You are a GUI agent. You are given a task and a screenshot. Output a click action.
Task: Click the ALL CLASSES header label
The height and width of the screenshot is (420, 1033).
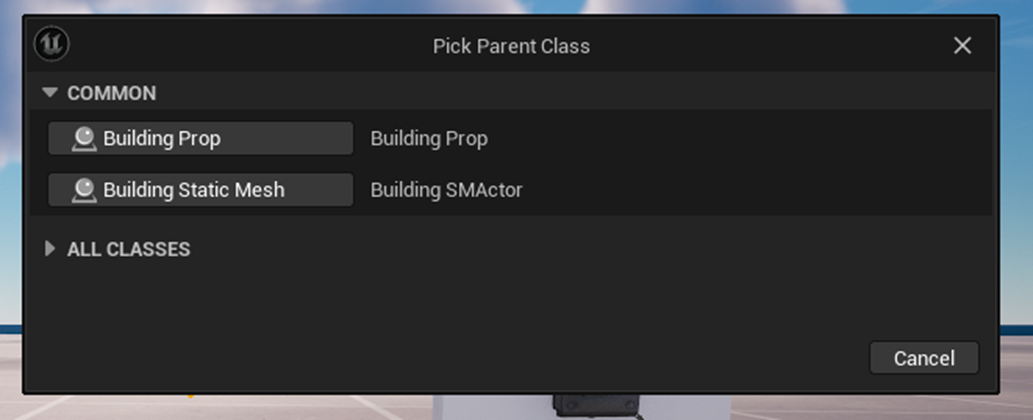tap(128, 249)
